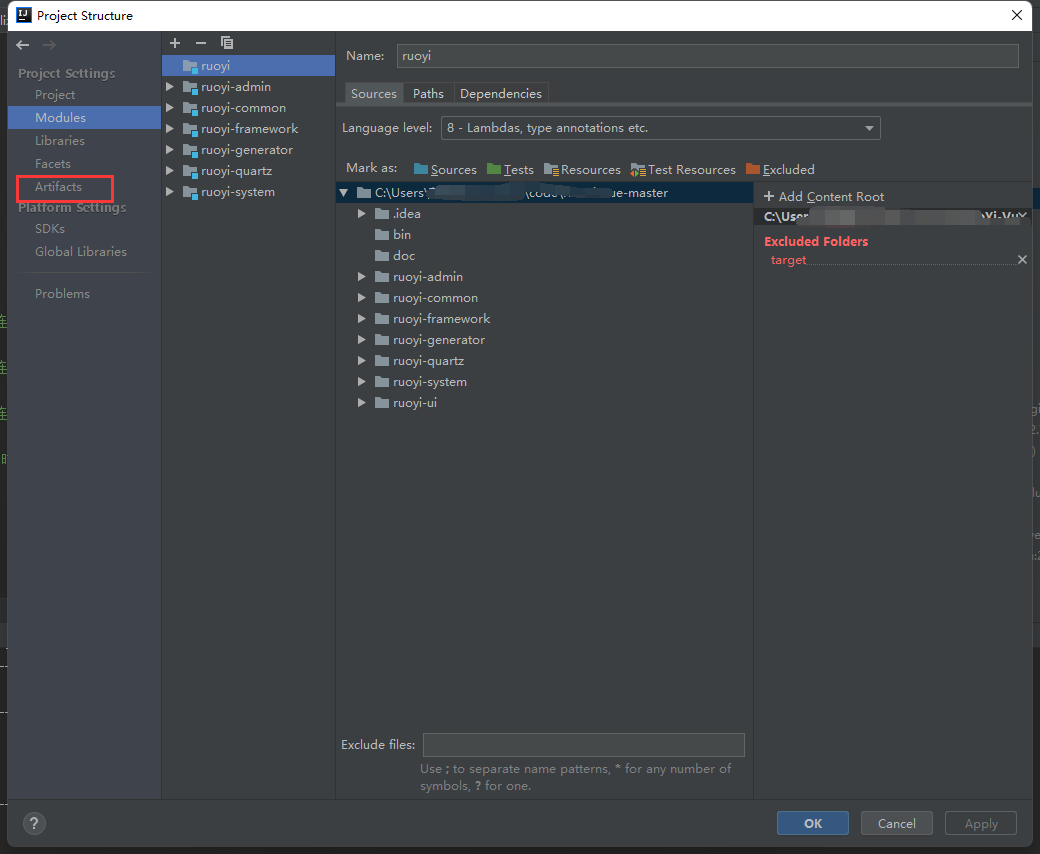The width and height of the screenshot is (1040, 854).
Task: Select the ruoyi-generator module
Action: [x=247, y=150]
